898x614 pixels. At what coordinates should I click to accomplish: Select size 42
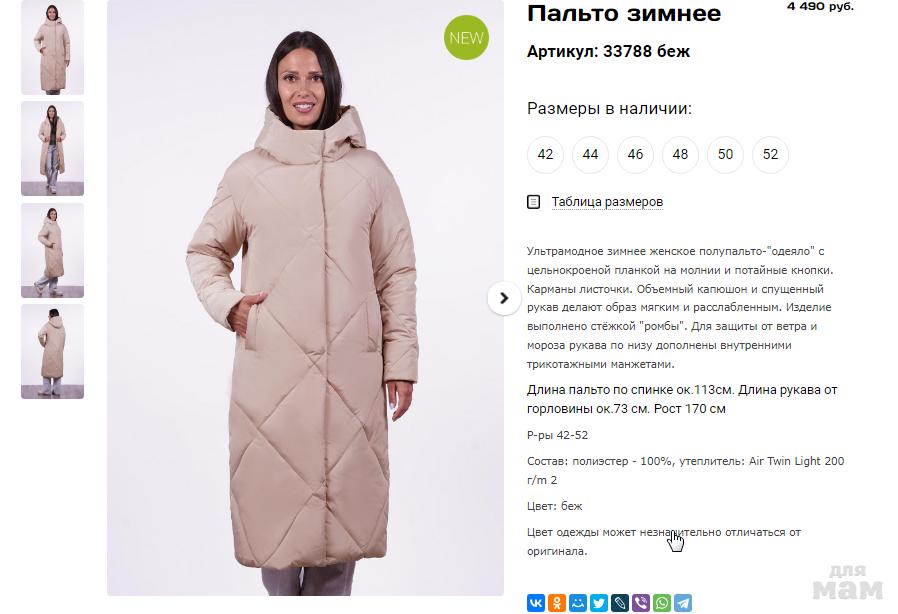coord(545,154)
